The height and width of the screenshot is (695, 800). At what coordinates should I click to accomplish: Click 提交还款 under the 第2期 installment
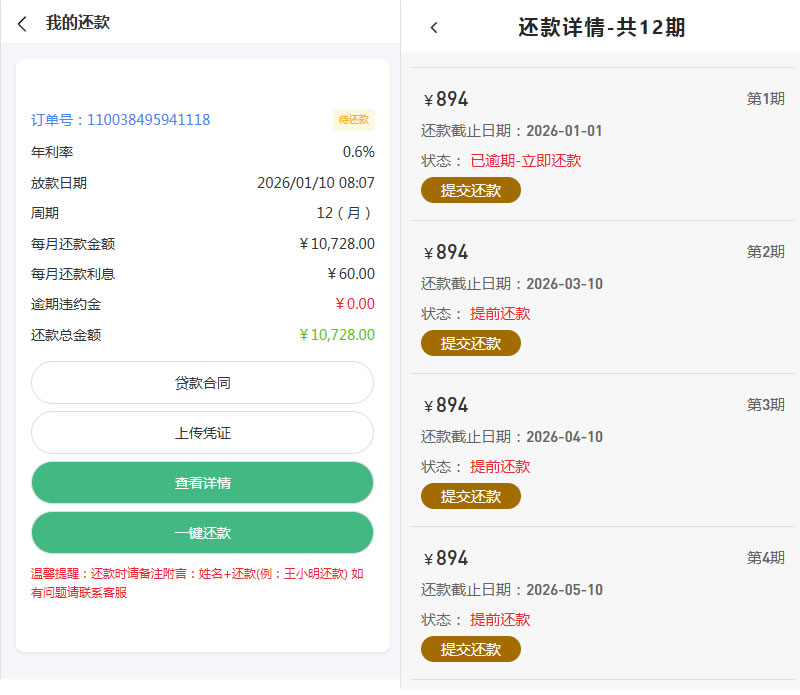tap(470, 343)
